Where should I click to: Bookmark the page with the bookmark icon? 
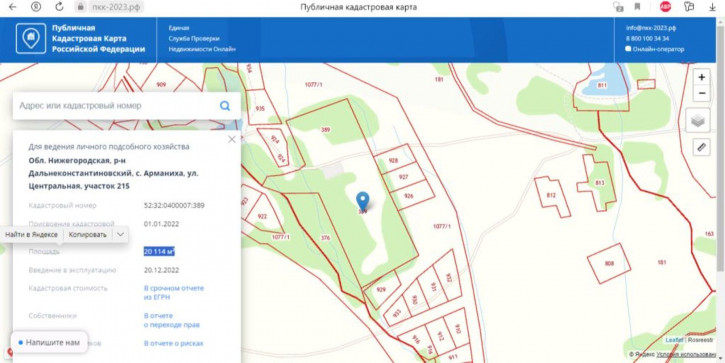pyautogui.click(x=637, y=7)
